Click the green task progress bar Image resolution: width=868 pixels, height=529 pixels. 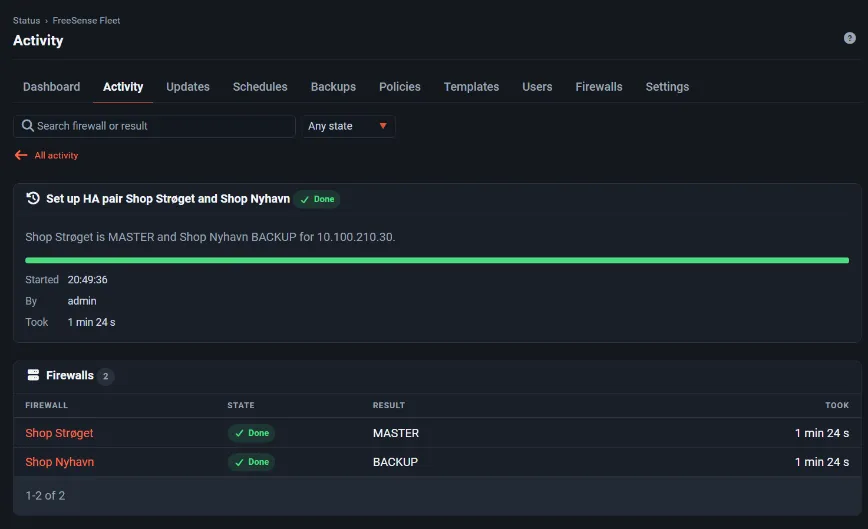point(437,260)
